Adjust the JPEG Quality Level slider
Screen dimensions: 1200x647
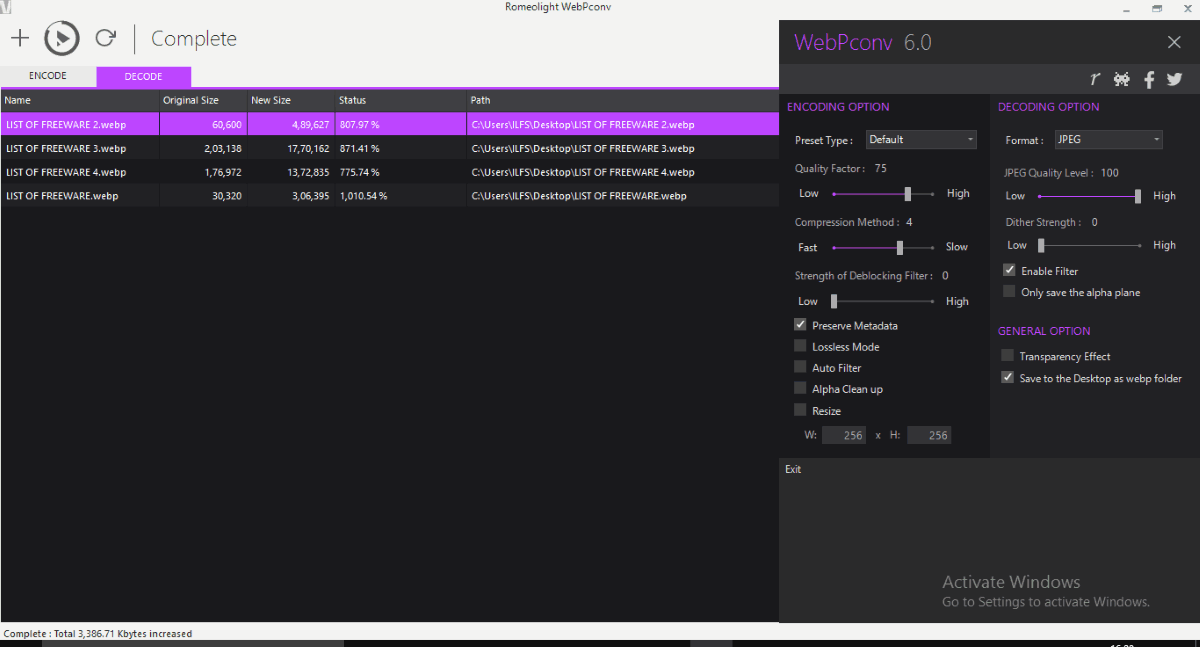[1089, 196]
